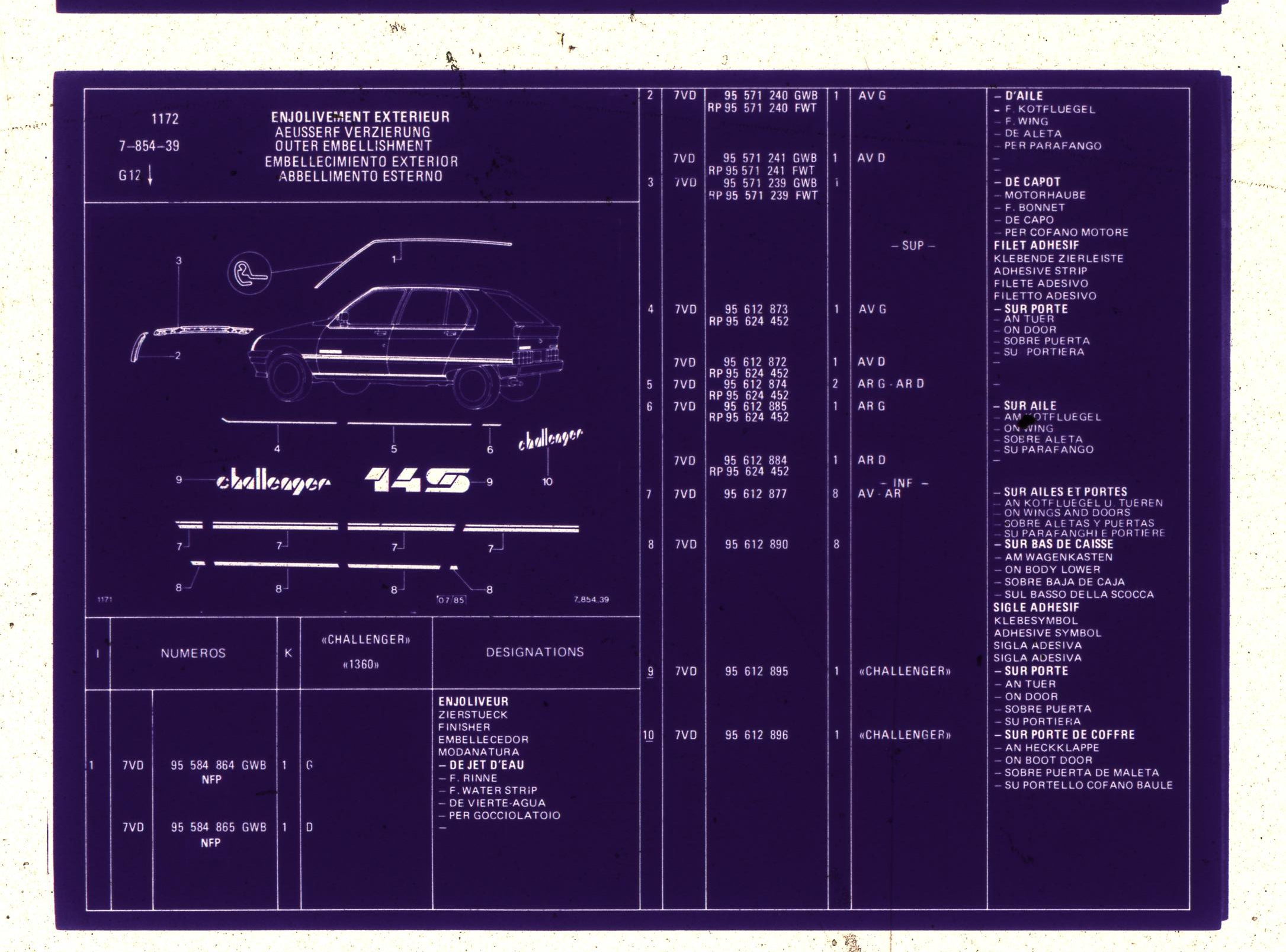Click the car side-view illustration
Screen dimensions: 1286x952
point(405,347)
